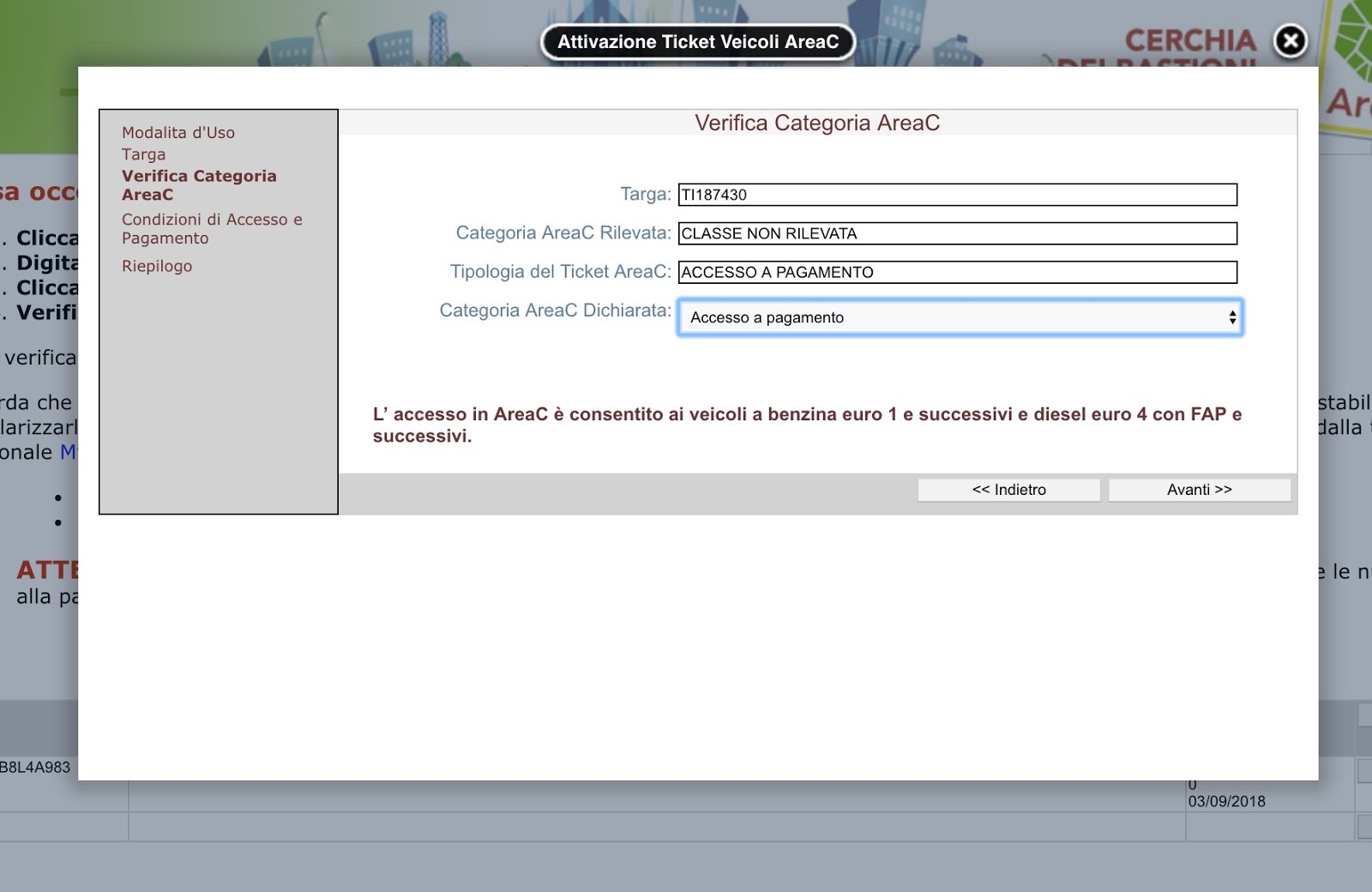
Task: Click the Verifica Categoria AreaC heading
Action: pyautogui.click(x=817, y=123)
